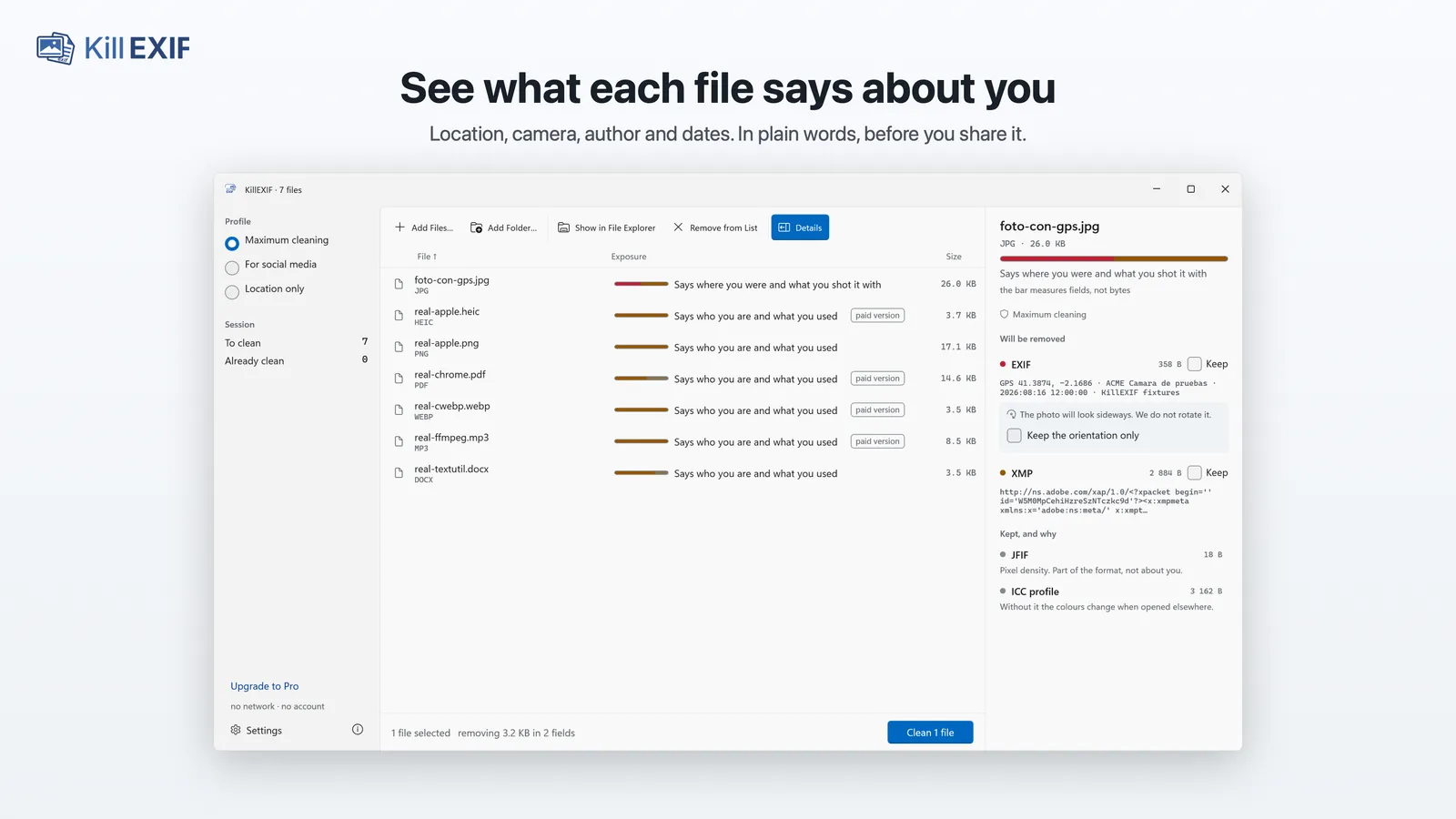Click the Details panel icon

pyautogui.click(x=784, y=227)
